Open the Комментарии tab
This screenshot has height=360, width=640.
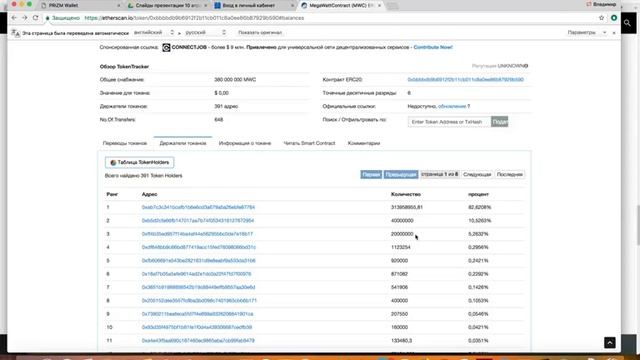tap(364, 143)
